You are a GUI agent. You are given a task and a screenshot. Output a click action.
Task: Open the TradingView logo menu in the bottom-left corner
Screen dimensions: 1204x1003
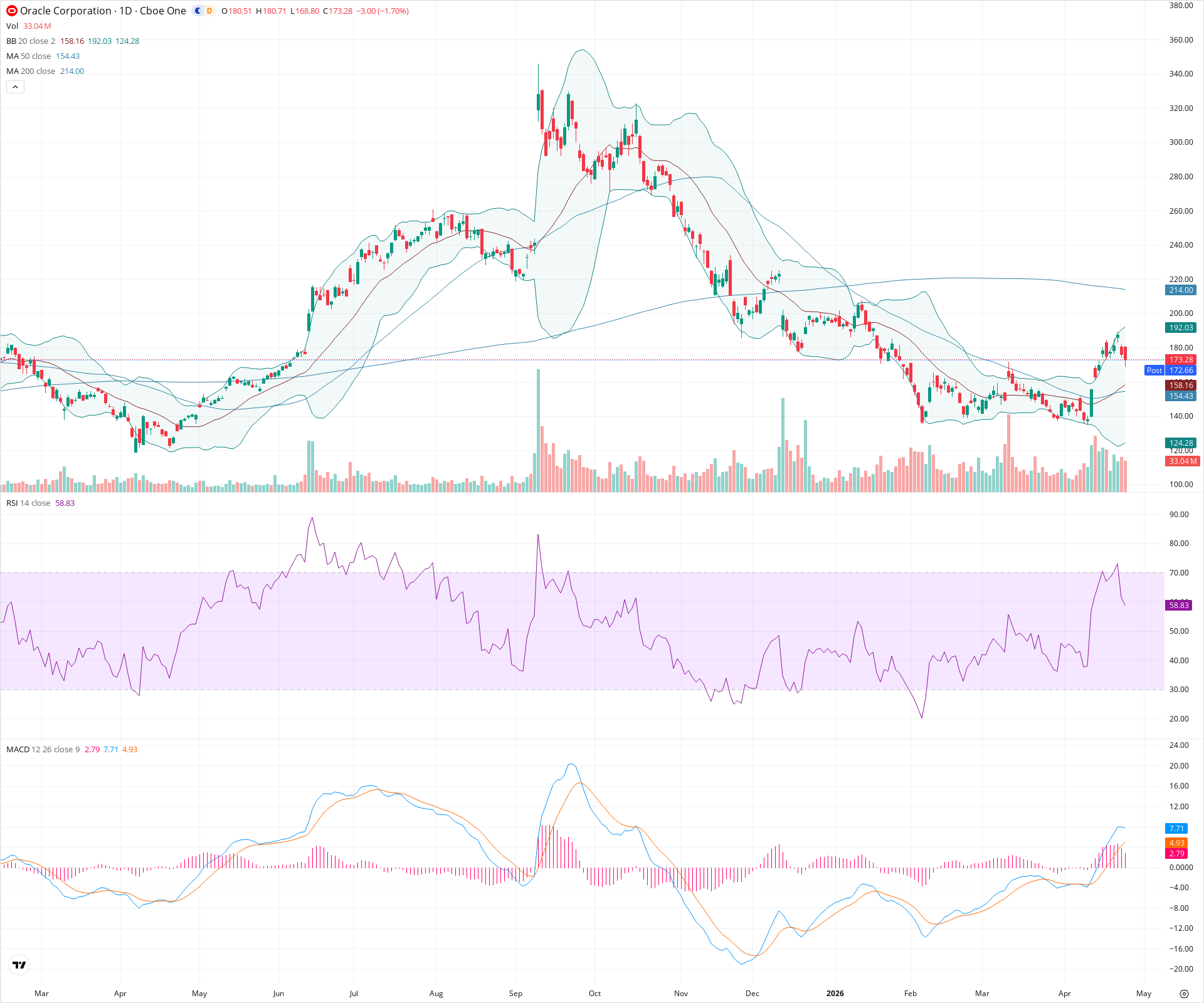click(18, 965)
